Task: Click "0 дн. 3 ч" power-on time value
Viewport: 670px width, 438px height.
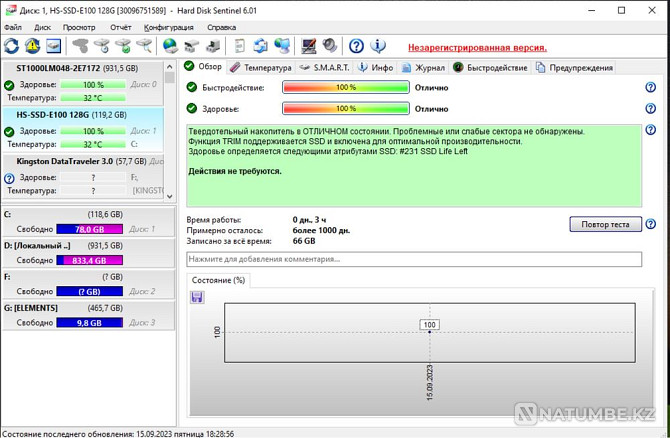Action: click(309, 220)
